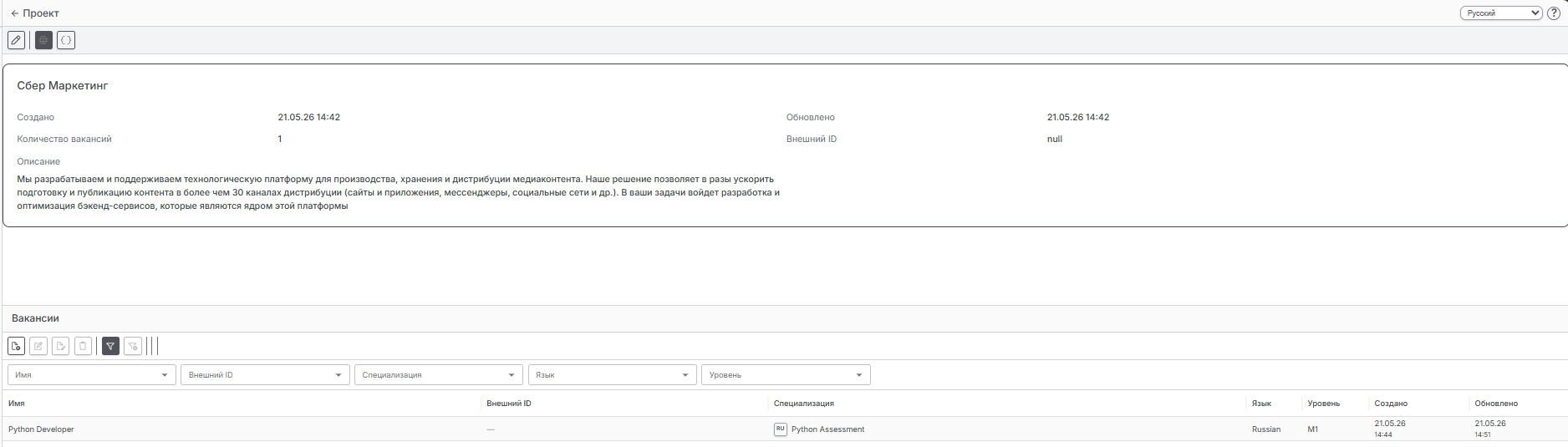The height and width of the screenshot is (447, 1568).
Task: Click the open vacancy document icon
Action: (61, 346)
